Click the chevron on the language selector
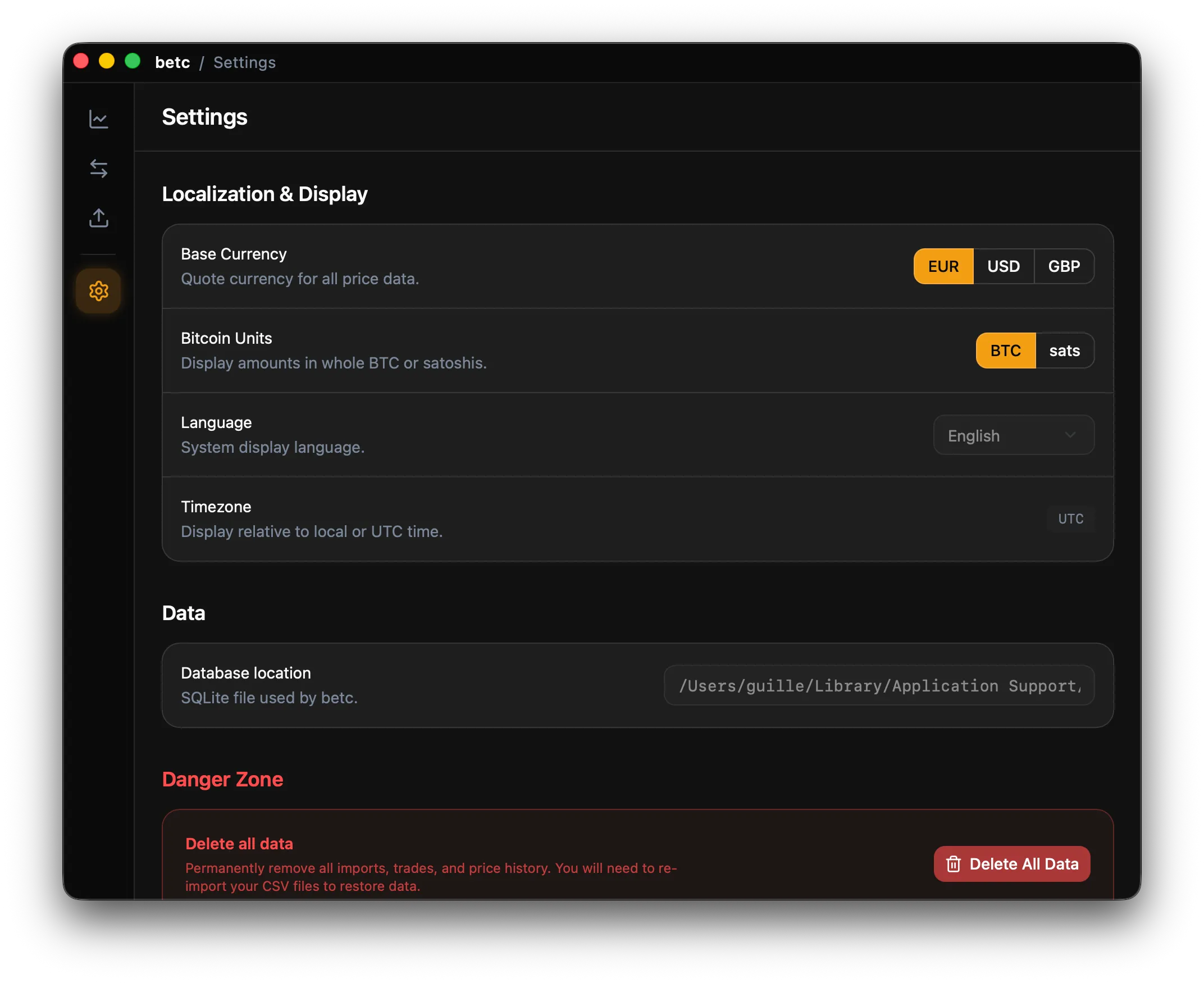This screenshot has width=1204, height=983. [1070, 435]
